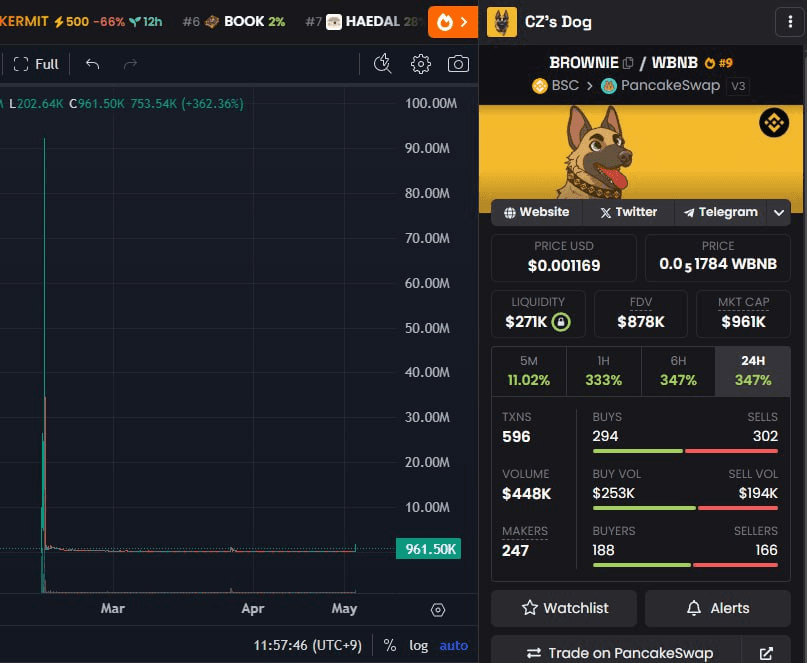Click the MAKERS 247 value
This screenshot has width=807, height=663.
(x=515, y=551)
